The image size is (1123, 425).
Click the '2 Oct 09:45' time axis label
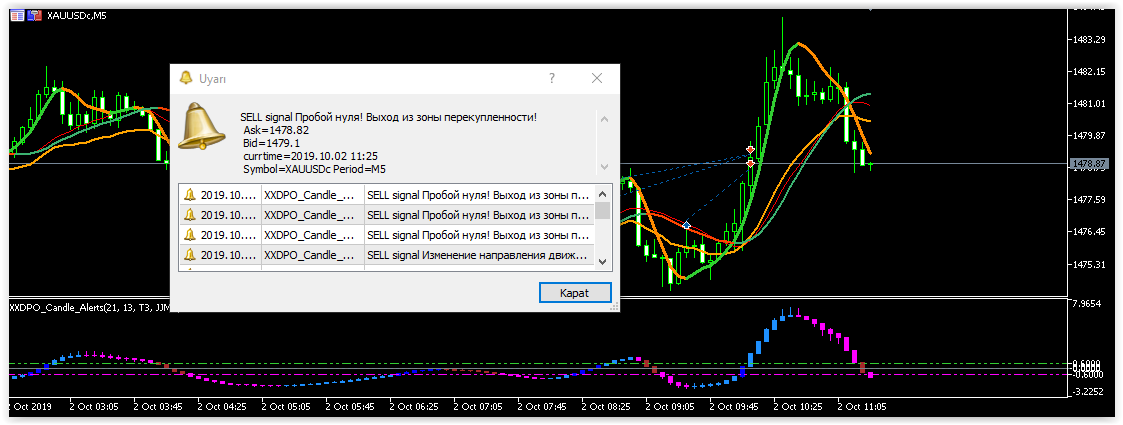coord(734,406)
